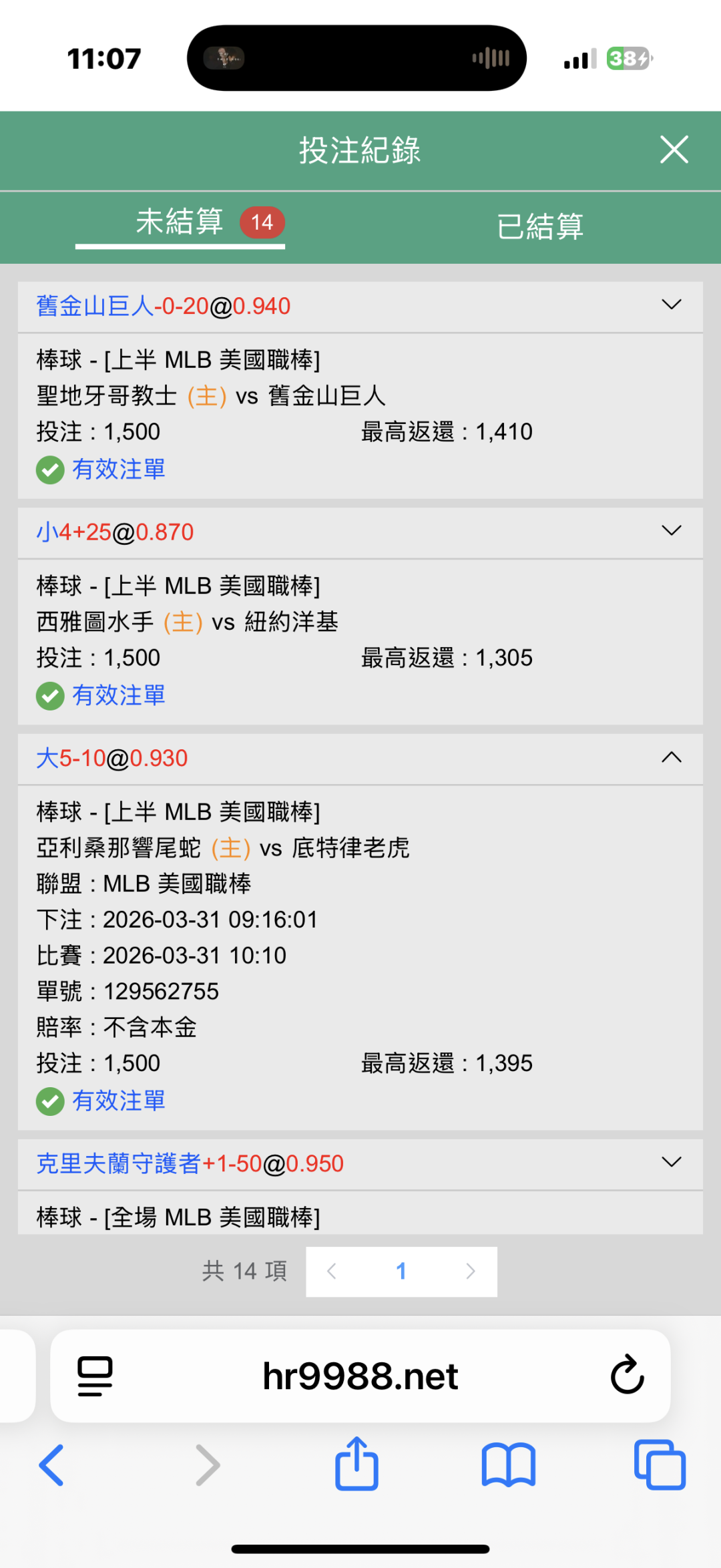The width and height of the screenshot is (721, 1568).
Task: Tap the 有效注單 status under 西雅圖水手 bet
Action: [118, 696]
